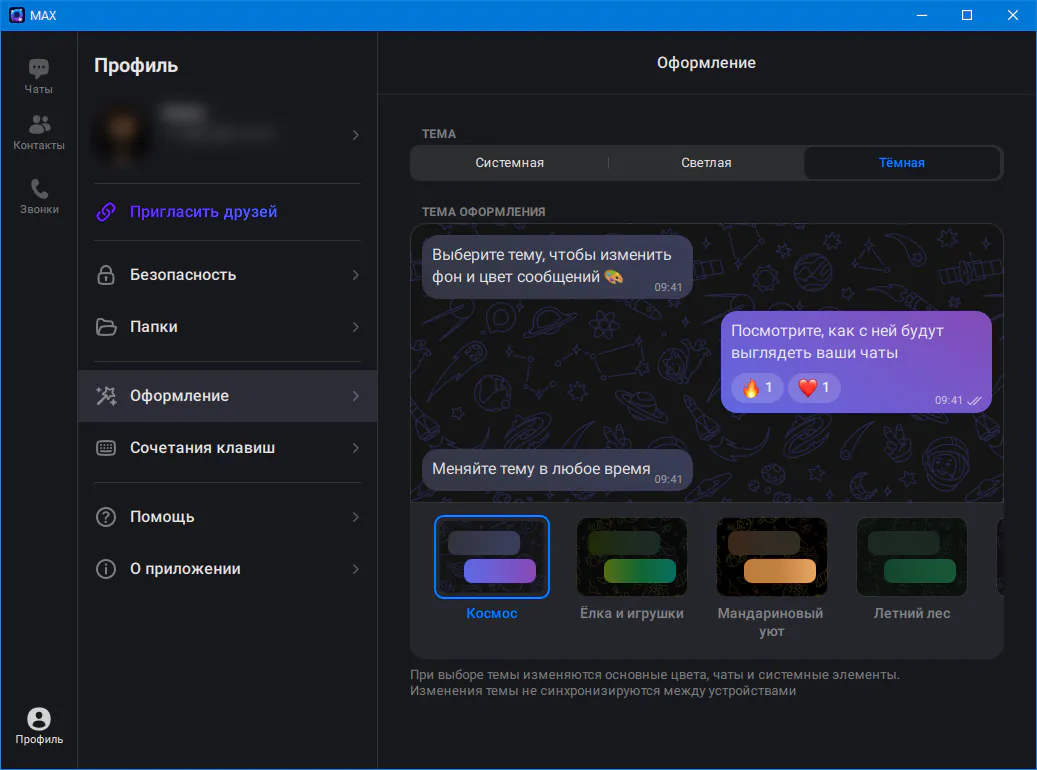Click the chevron on the Папки row
Image resolution: width=1037 pixels, height=770 pixels.
pyautogui.click(x=356, y=327)
